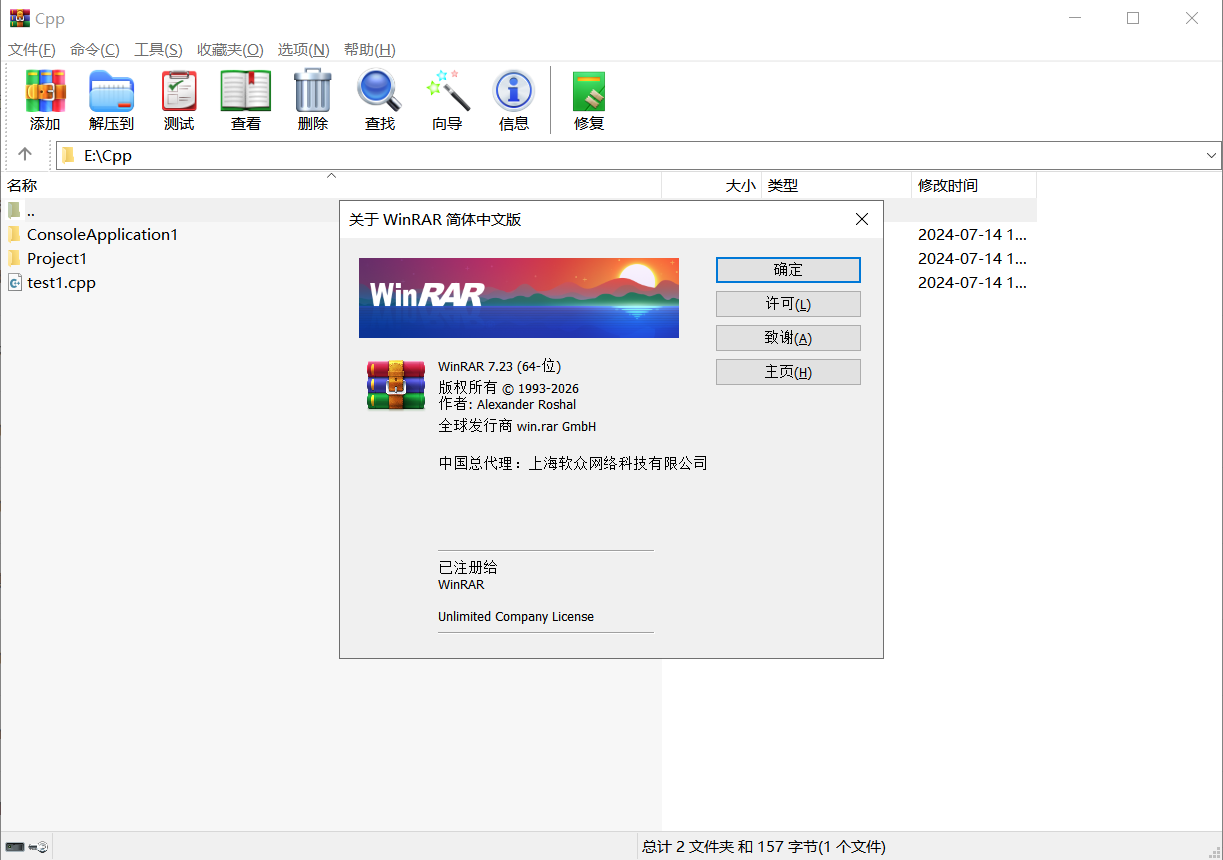The image size is (1223, 860).
Task: Click the test1.cpp file icon
Action: [x=14, y=282]
